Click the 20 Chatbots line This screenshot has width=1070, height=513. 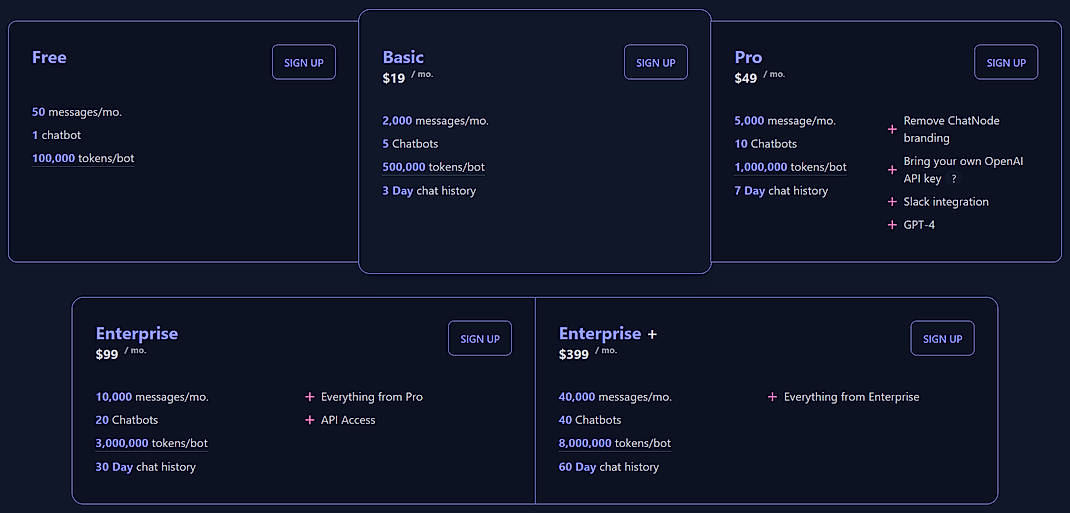pos(127,420)
